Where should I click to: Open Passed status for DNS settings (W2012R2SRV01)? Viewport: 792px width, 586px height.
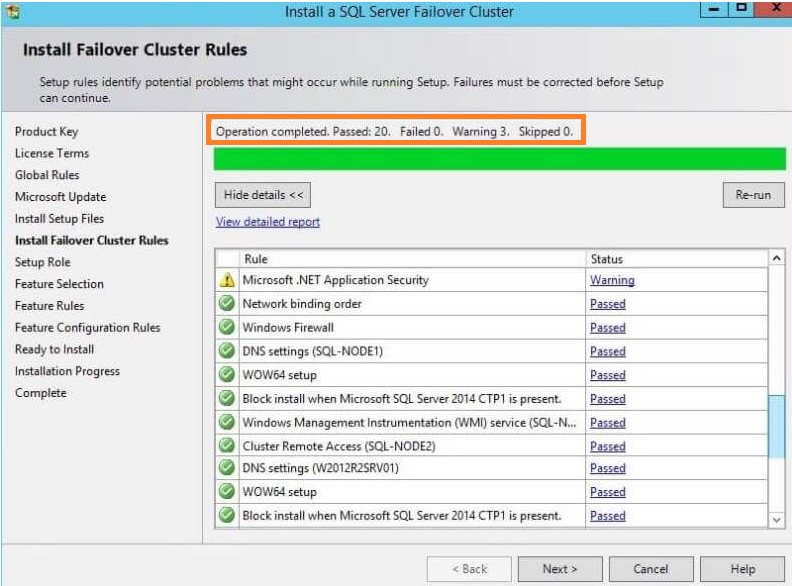(x=608, y=468)
